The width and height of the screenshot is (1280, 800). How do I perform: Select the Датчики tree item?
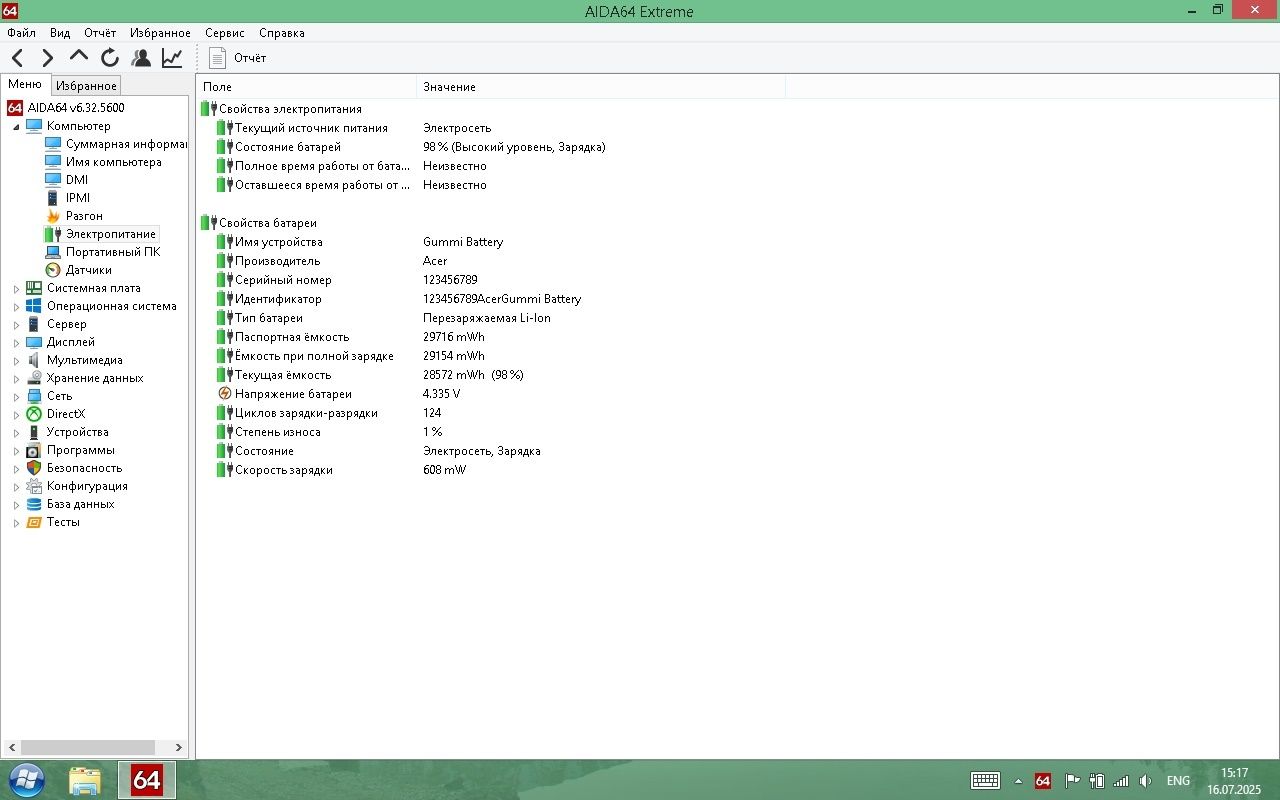tap(89, 270)
